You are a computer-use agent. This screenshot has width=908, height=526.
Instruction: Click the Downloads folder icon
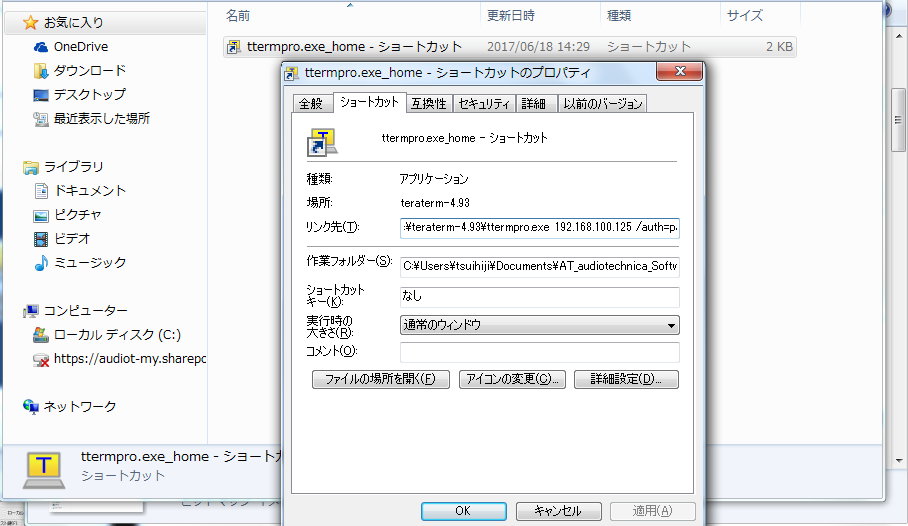click(x=41, y=71)
